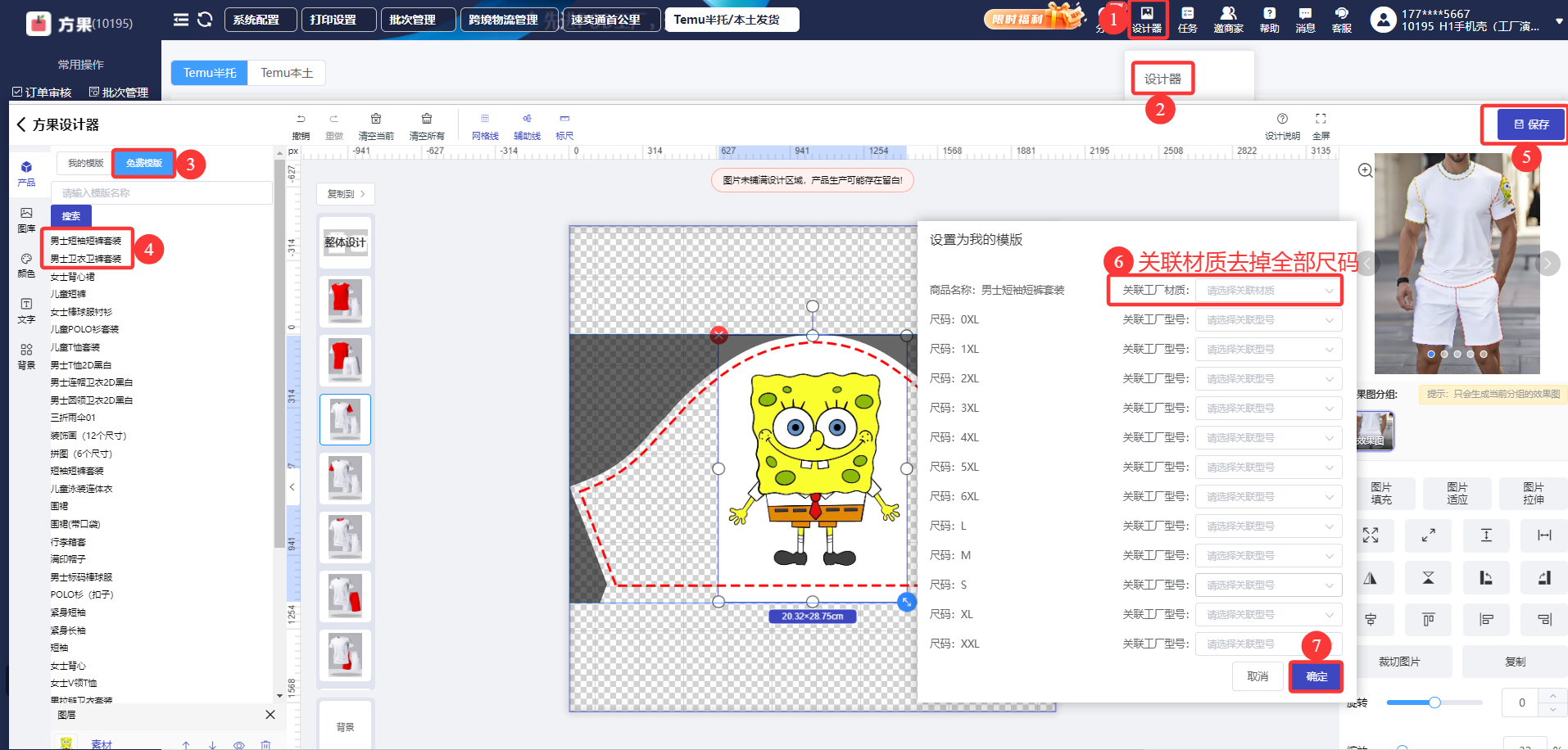Toggle visibility of the 素材 layer
The height and width of the screenshot is (750, 1568).
[x=239, y=745]
